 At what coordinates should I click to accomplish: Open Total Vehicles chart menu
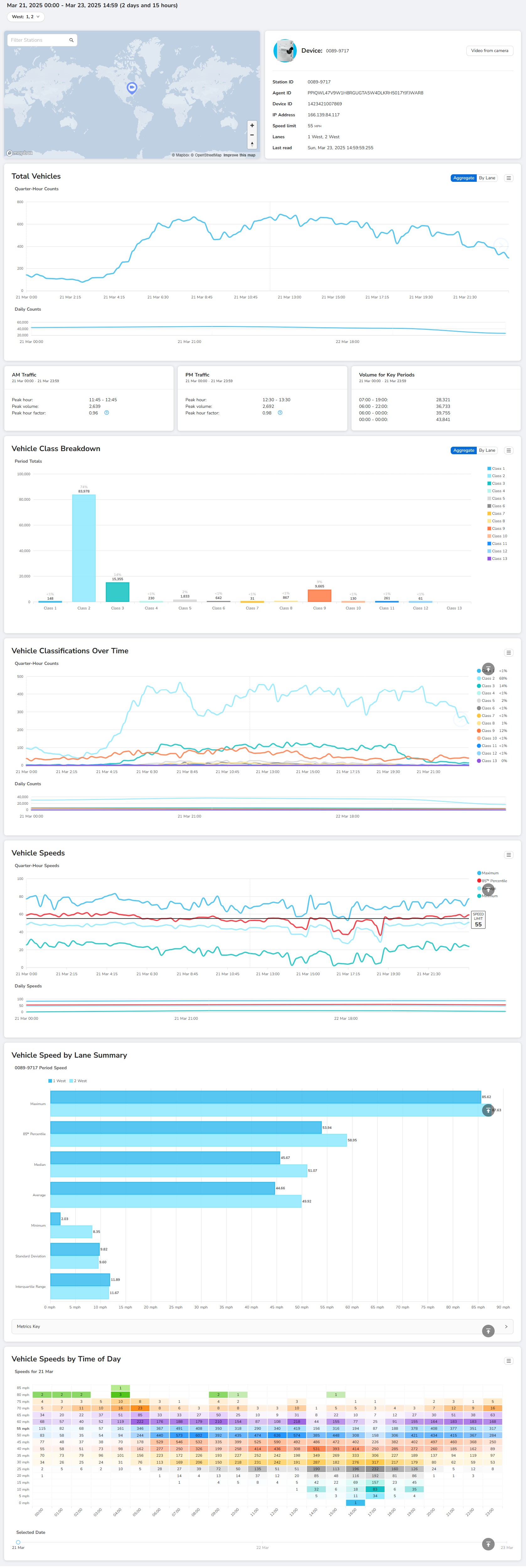click(508, 178)
